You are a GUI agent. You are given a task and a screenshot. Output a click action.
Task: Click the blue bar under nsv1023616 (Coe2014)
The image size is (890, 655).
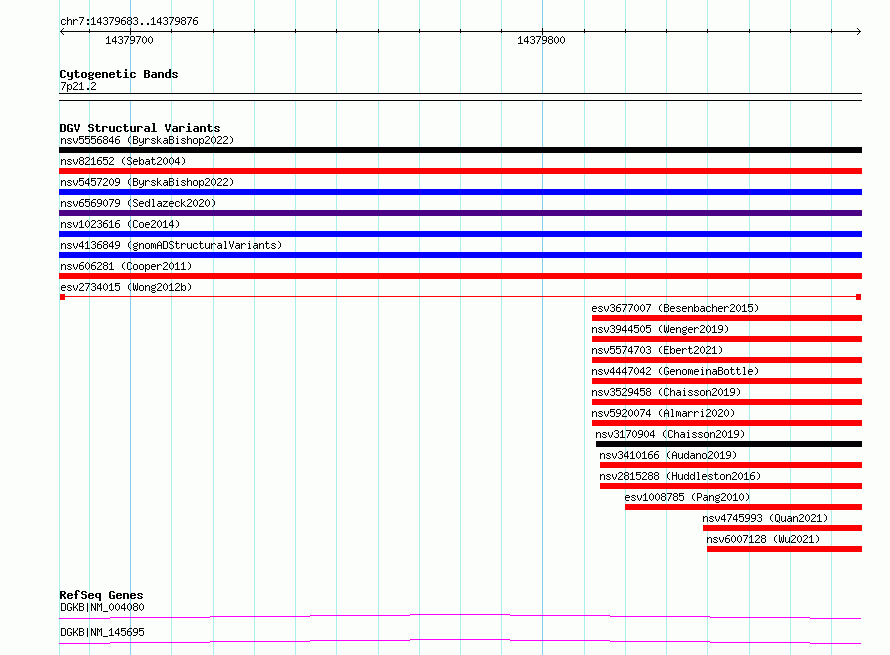(x=460, y=234)
